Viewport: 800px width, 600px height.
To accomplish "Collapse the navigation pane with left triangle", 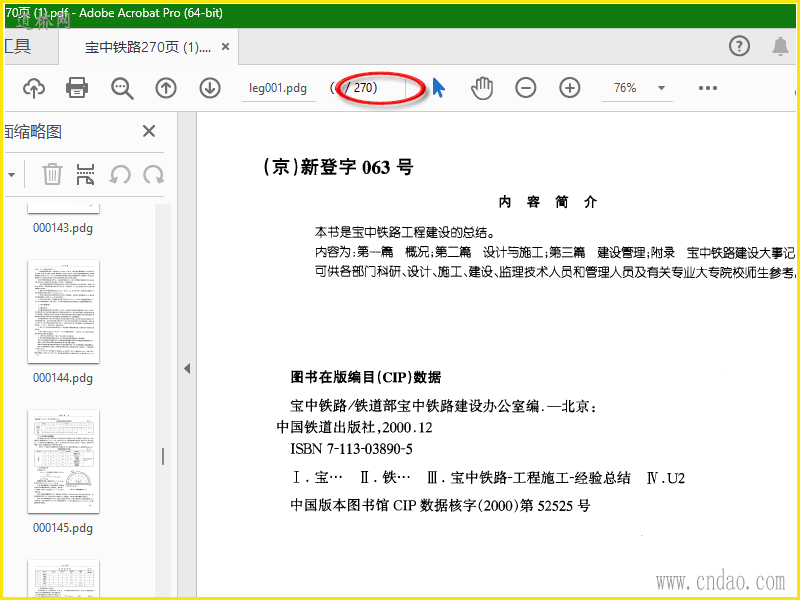I will [x=187, y=368].
